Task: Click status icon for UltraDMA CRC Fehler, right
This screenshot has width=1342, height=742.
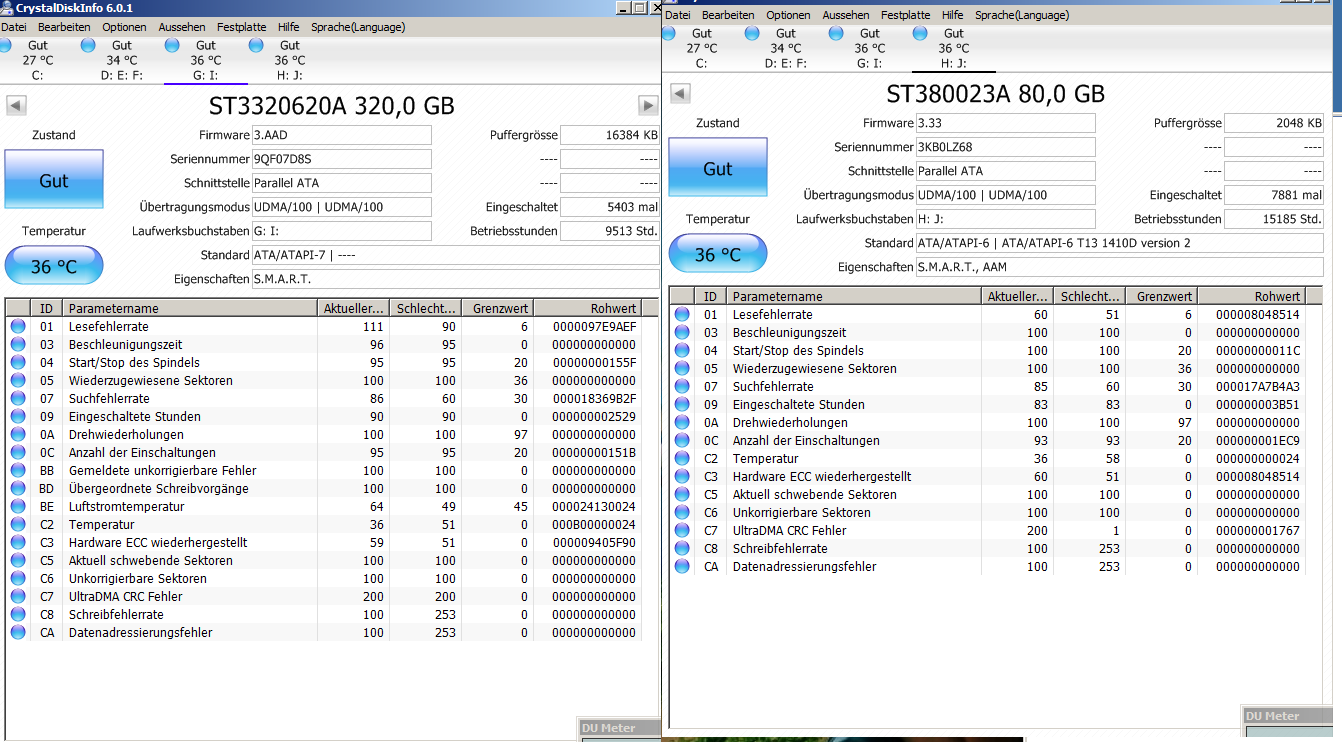Action: [682, 530]
